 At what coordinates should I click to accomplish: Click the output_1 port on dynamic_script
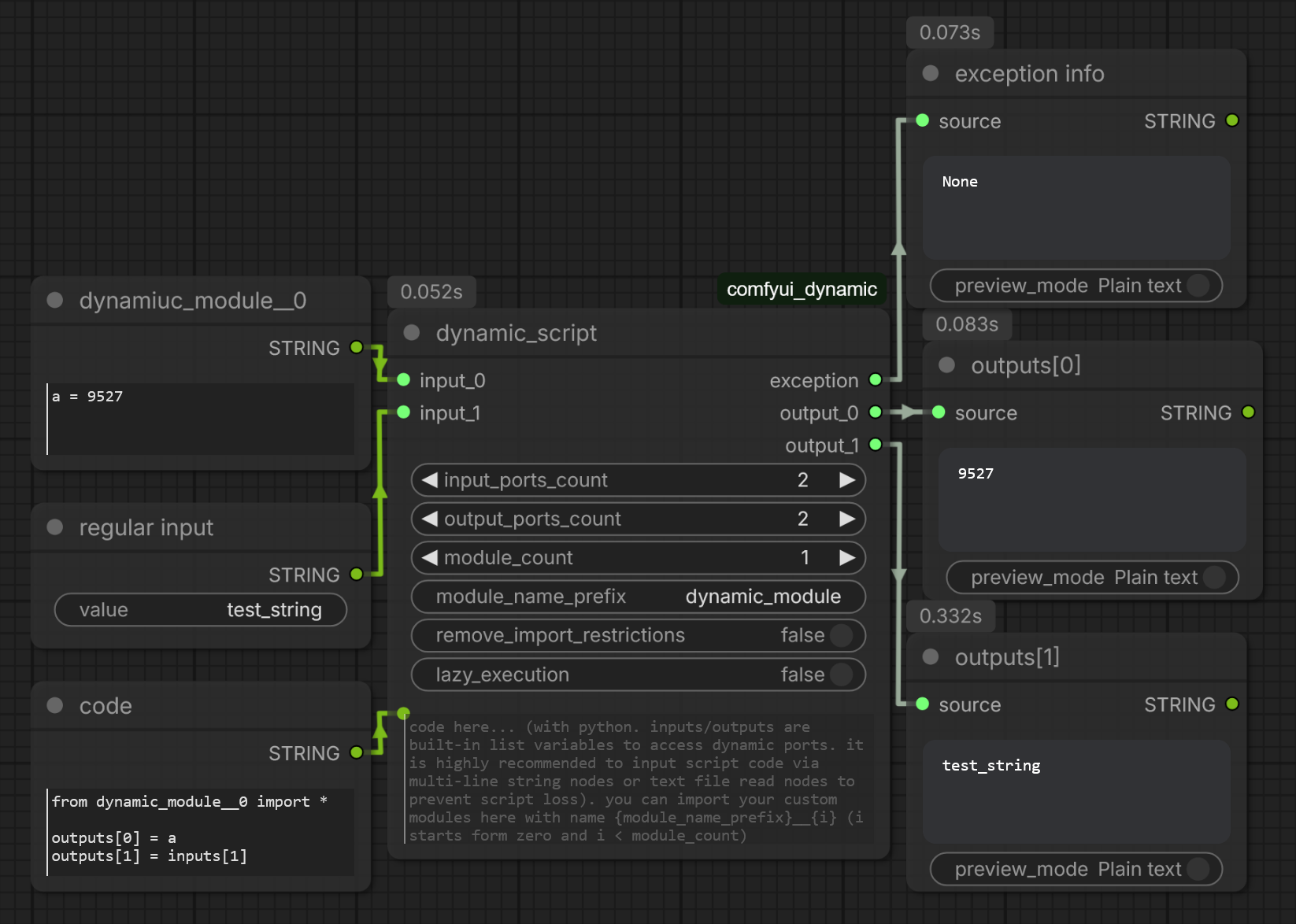(x=876, y=445)
